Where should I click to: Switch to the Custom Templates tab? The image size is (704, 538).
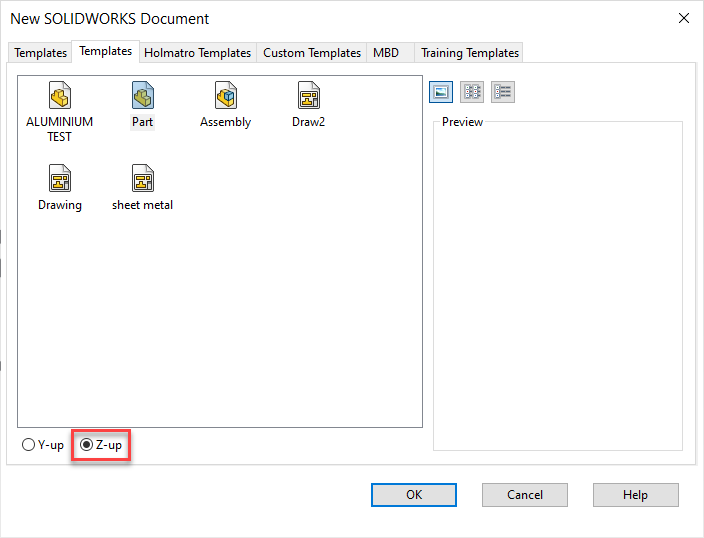pyautogui.click(x=312, y=53)
